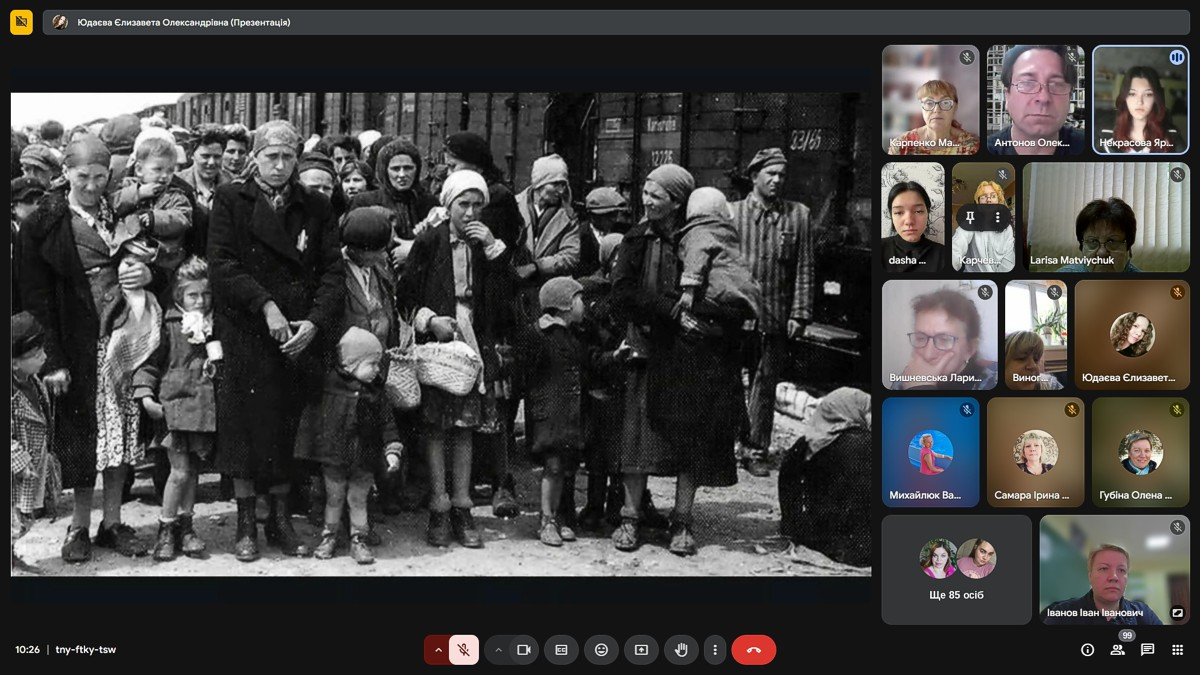Click the muted mic icon on Юдаєва Єлизавет... tile
Viewport: 1200px width, 675px height.
[x=1177, y=293]
